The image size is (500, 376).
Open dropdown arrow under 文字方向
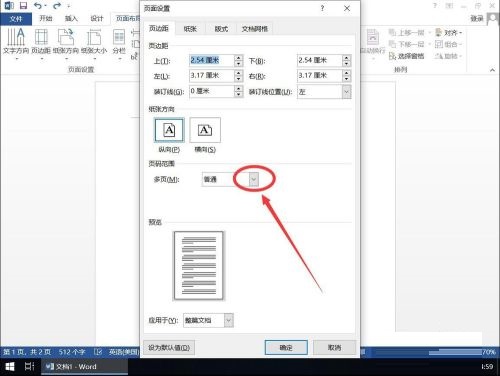tap(17, 59)
